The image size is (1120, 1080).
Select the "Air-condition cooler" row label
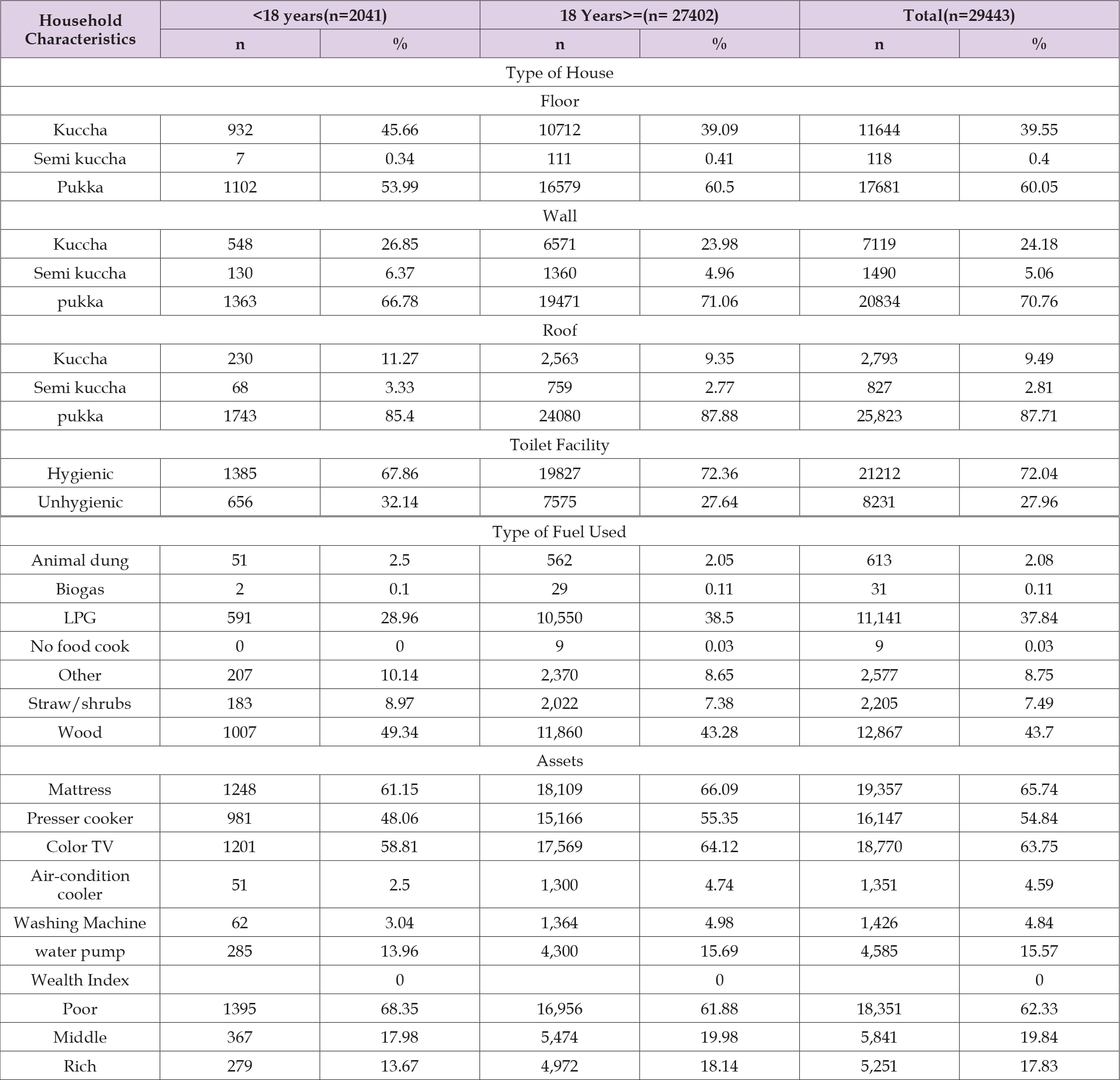(x=80, y=884)
